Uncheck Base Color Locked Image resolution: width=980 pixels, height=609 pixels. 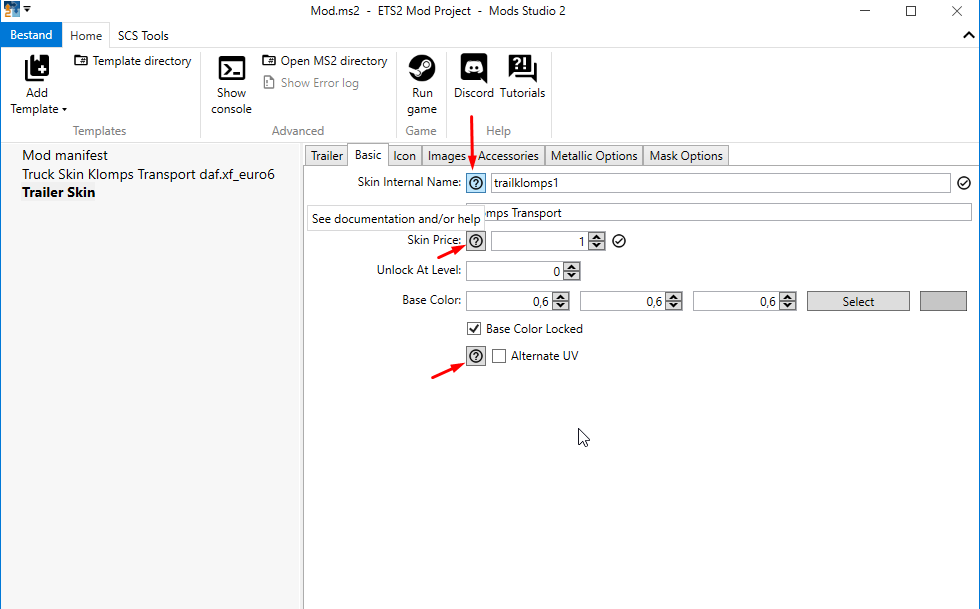coord(473,328)
